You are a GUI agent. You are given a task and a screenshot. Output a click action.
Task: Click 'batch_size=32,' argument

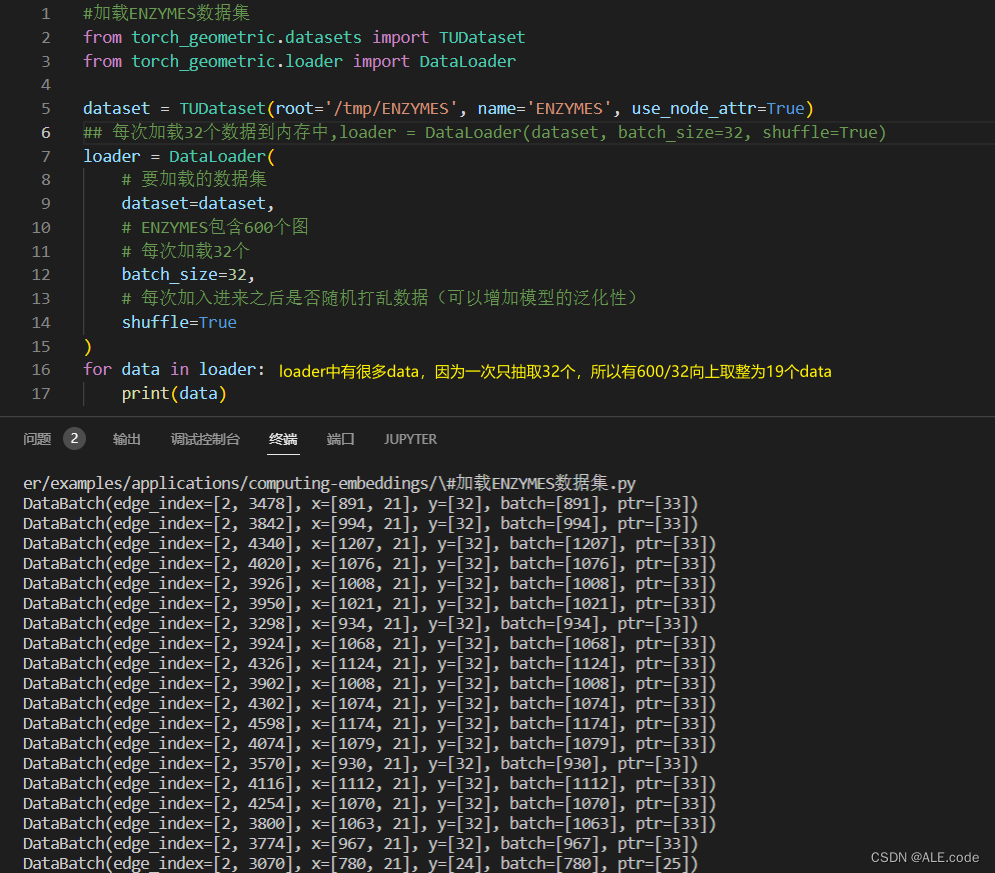[188, 275]
